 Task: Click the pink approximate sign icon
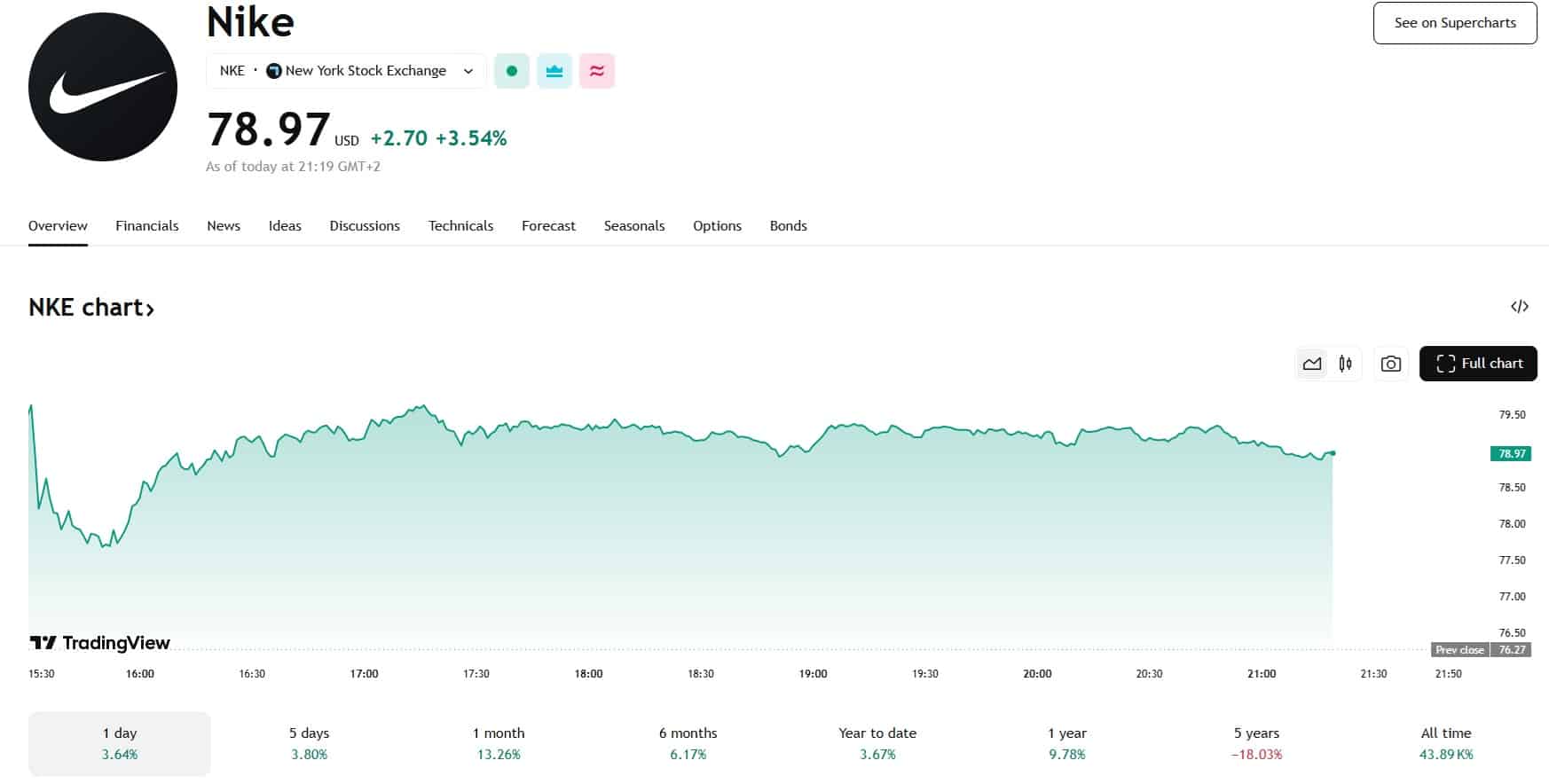click(x=597, y=71)
